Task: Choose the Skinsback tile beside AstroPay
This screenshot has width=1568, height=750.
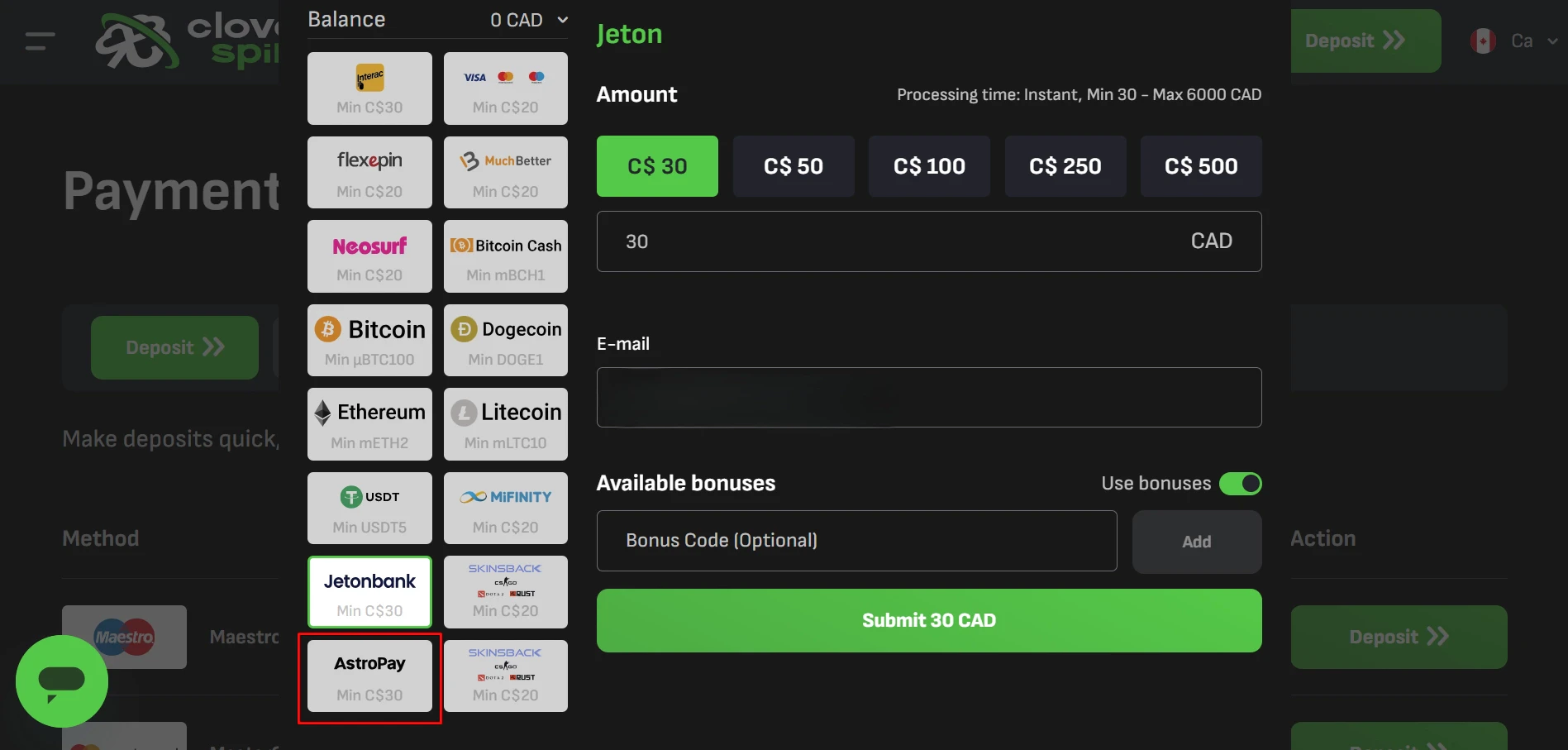Action: pos(506,676)
